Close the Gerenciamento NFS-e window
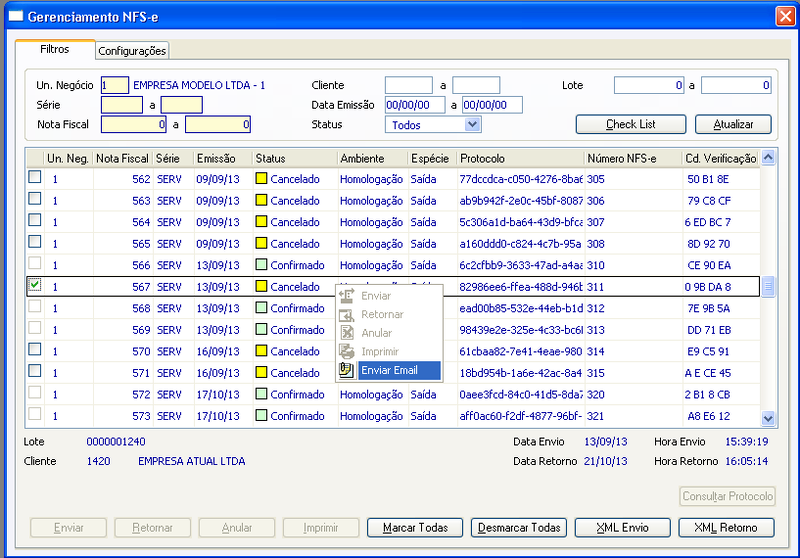The height and width of the screenshot is (558, 800). [x=785, y=16]
